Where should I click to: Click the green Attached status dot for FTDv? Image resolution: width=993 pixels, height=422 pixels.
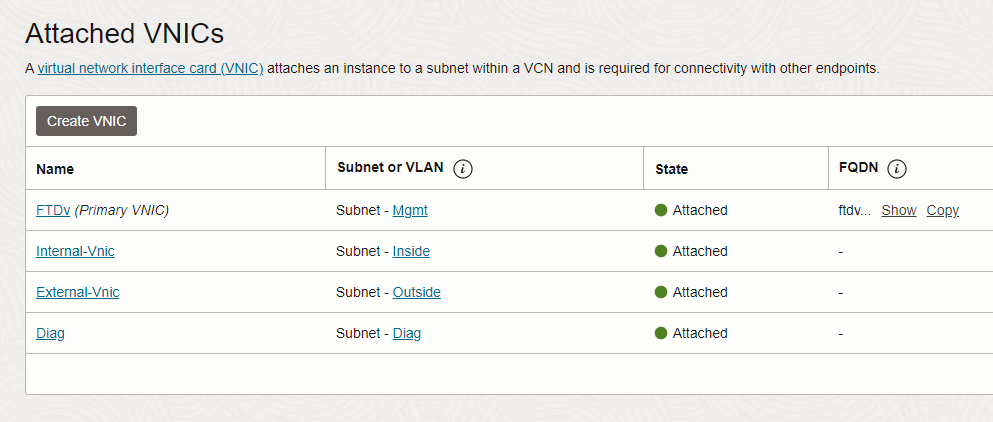(x=661, y=210)
